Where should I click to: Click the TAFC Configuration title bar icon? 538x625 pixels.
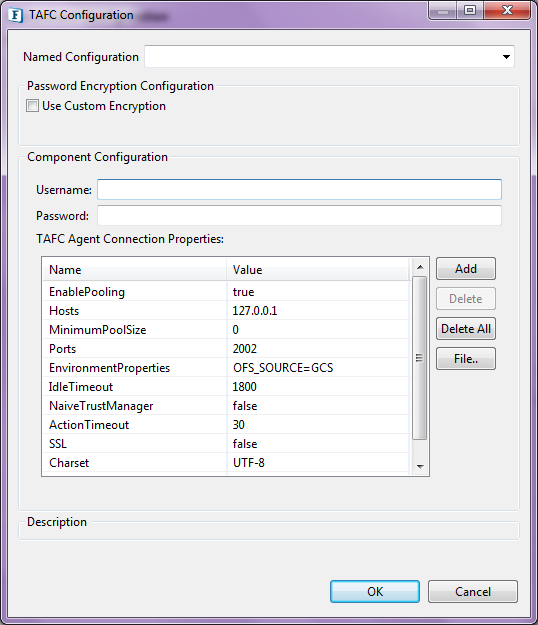16,15
